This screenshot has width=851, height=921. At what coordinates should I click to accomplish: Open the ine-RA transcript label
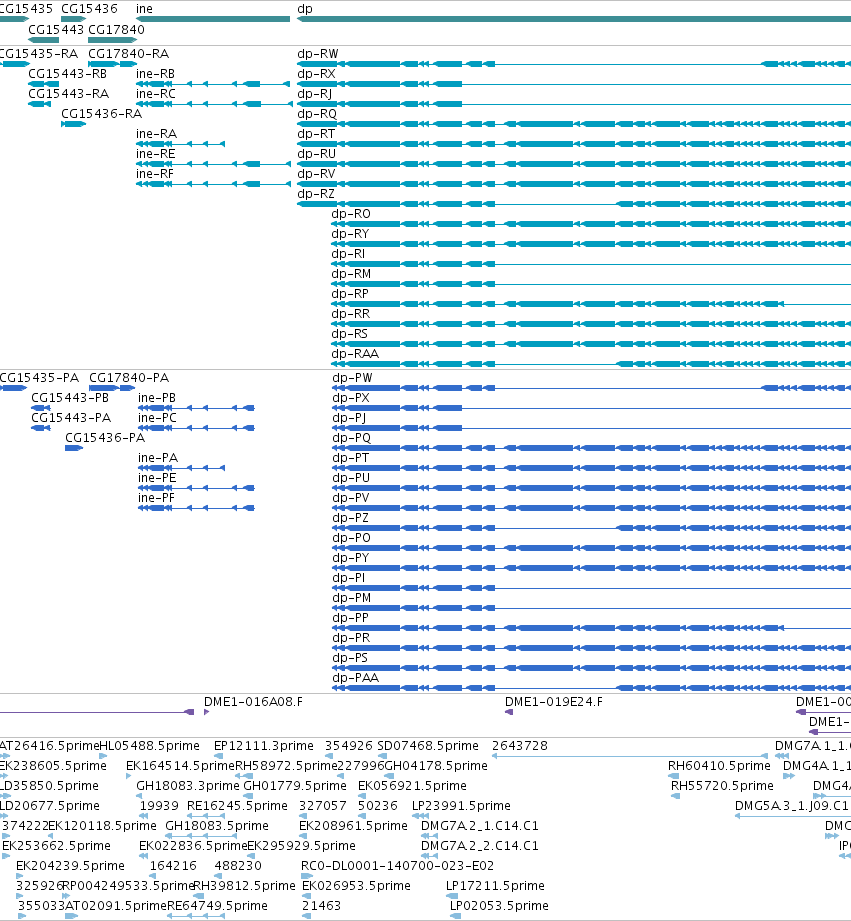click(156, 133)
